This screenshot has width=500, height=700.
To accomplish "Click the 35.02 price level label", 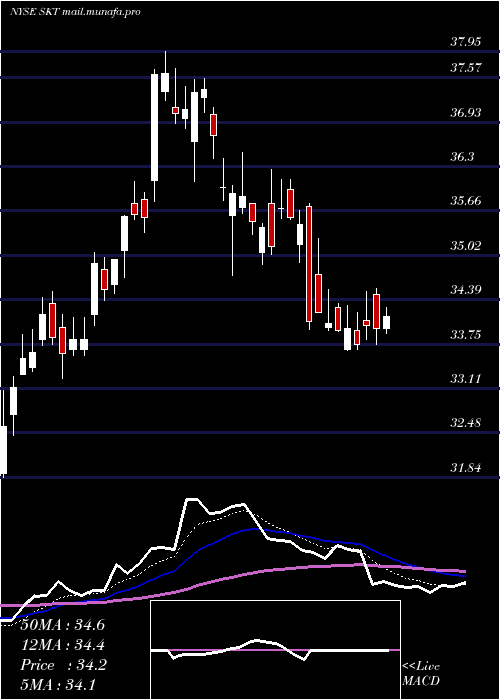I will click(x=465, y=246).
